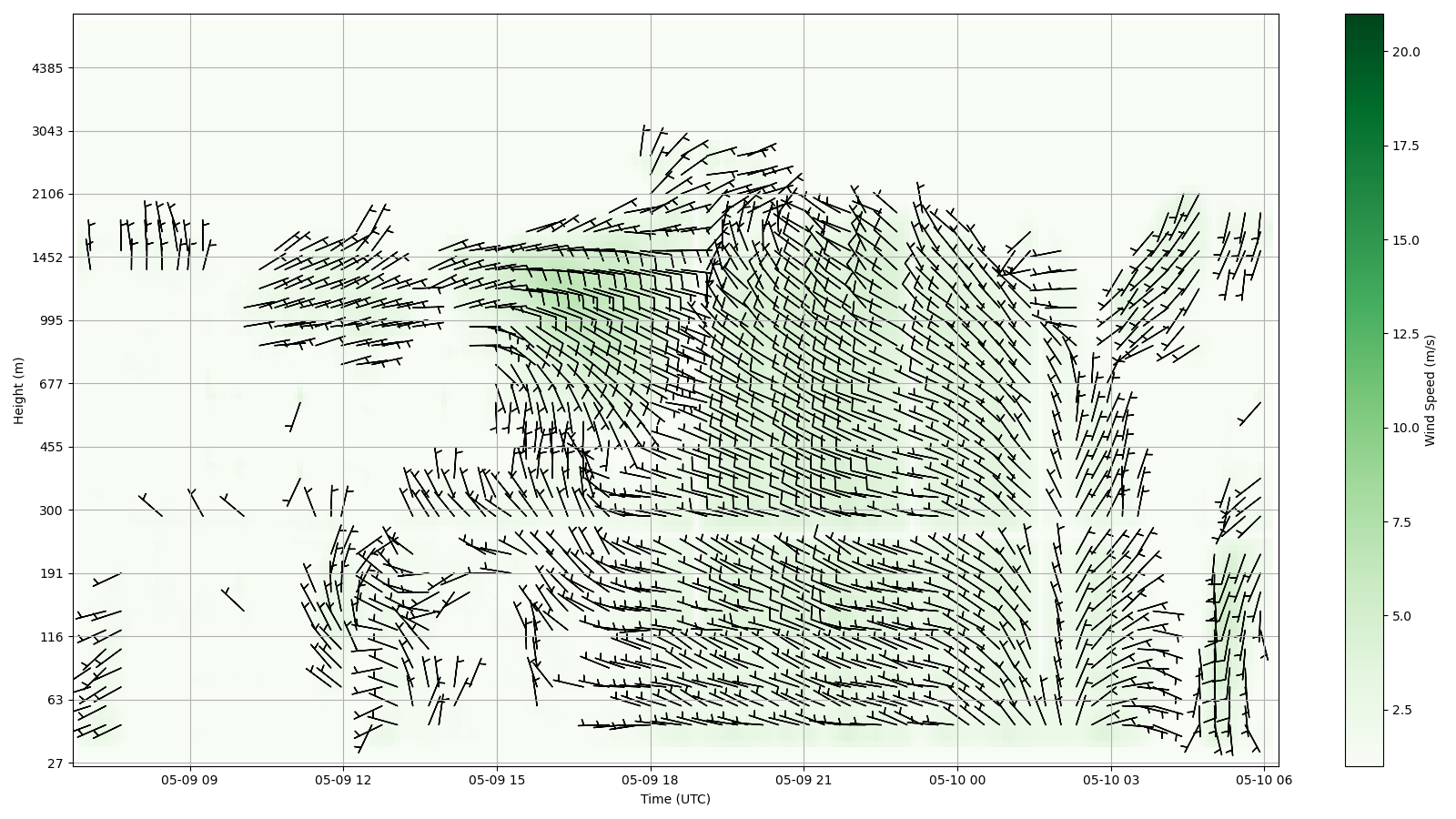Select the Height (m) axis title
Image resolution: width=1456 pixels, height=819 pixels.
point(18,390)
